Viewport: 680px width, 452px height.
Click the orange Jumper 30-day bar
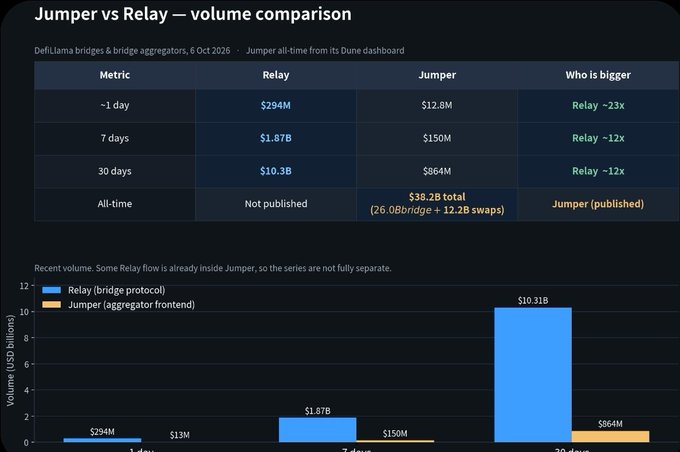(x=611, y=437)
